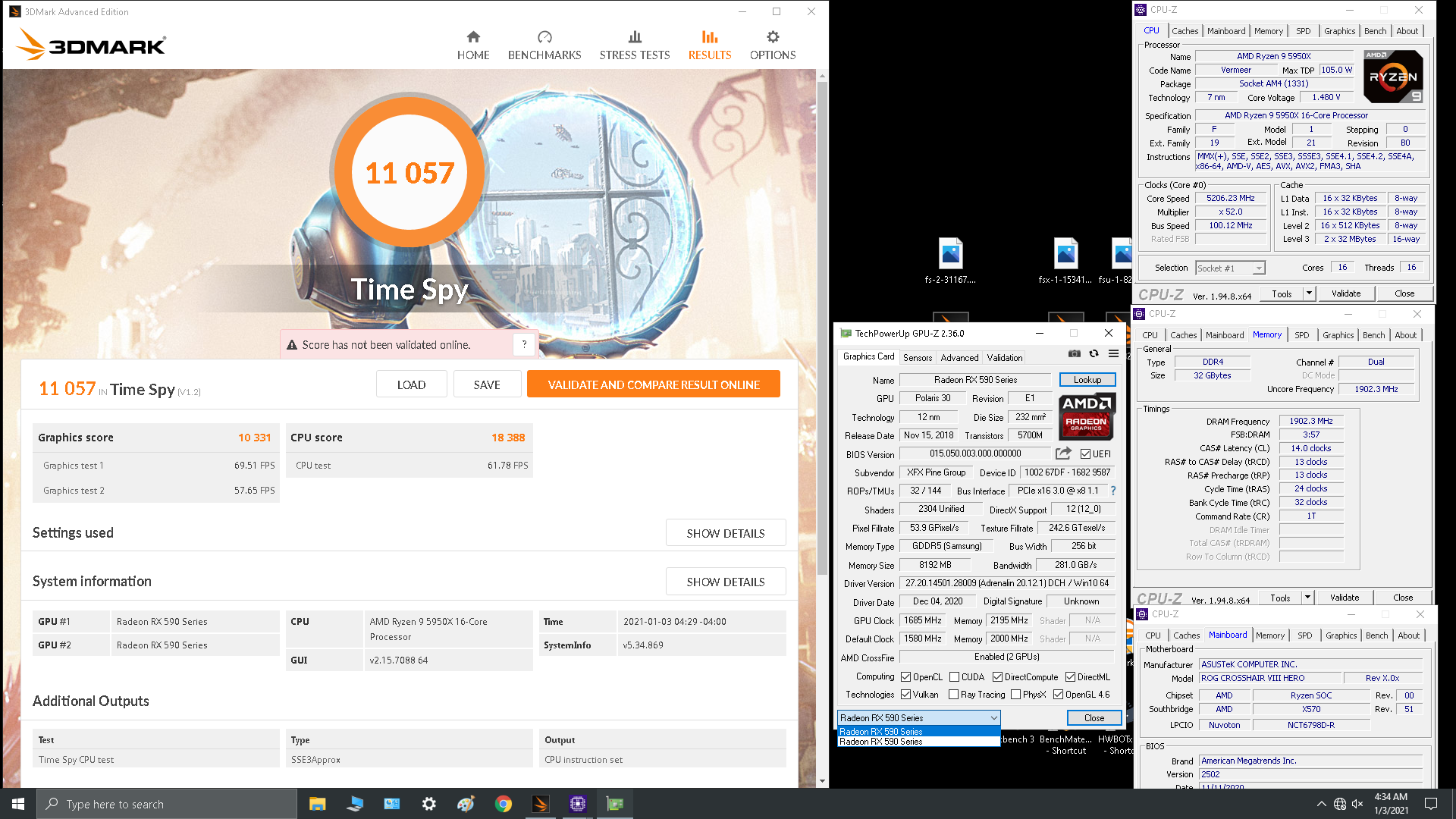This screenshot has width=1456, height=819.
Task: Click Close button in GPU-Z
Action: (1094, 717)
